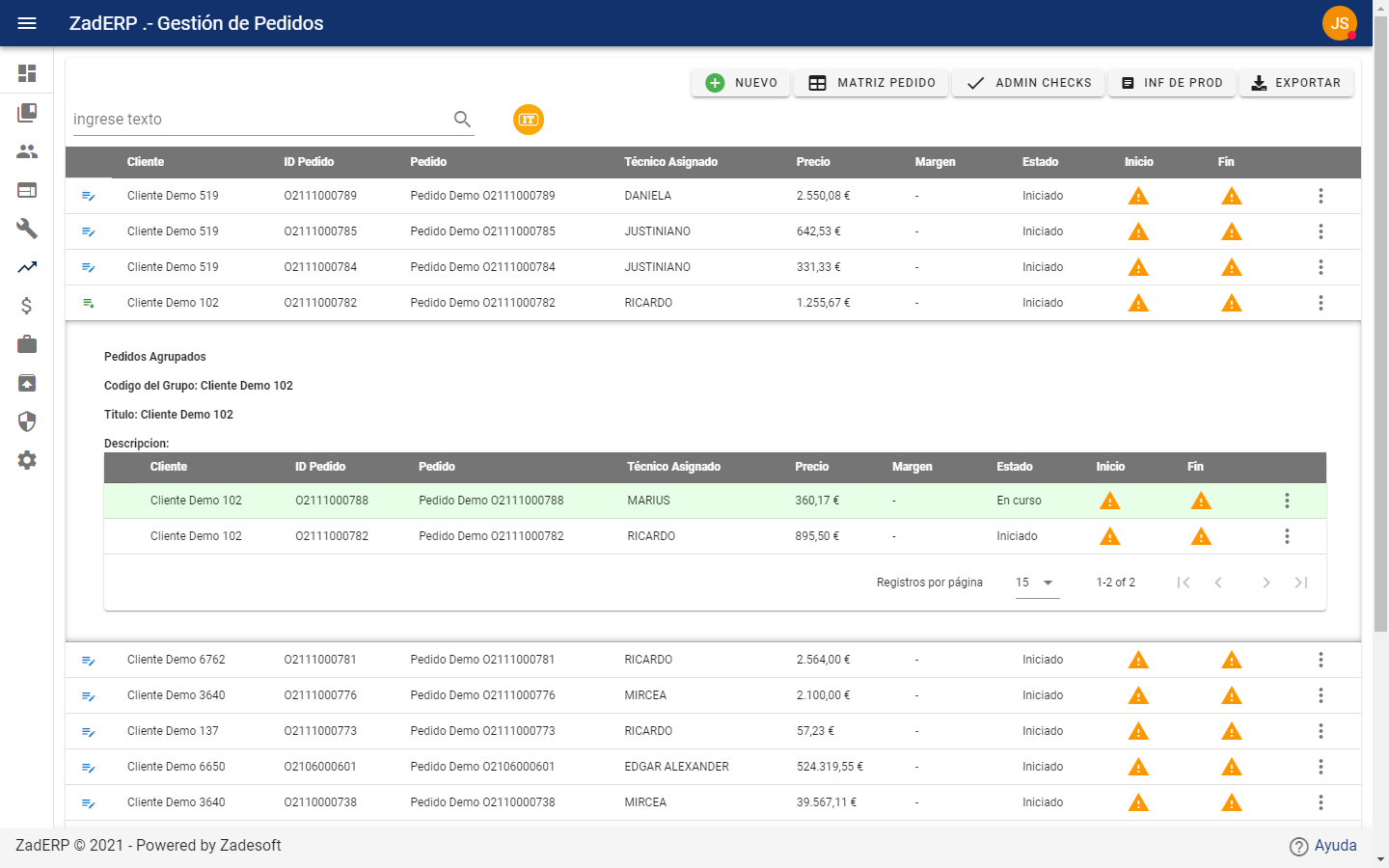Open the dollar sign finance icon
This screenshot has height=868, width=1389.
tap(27, 306)
